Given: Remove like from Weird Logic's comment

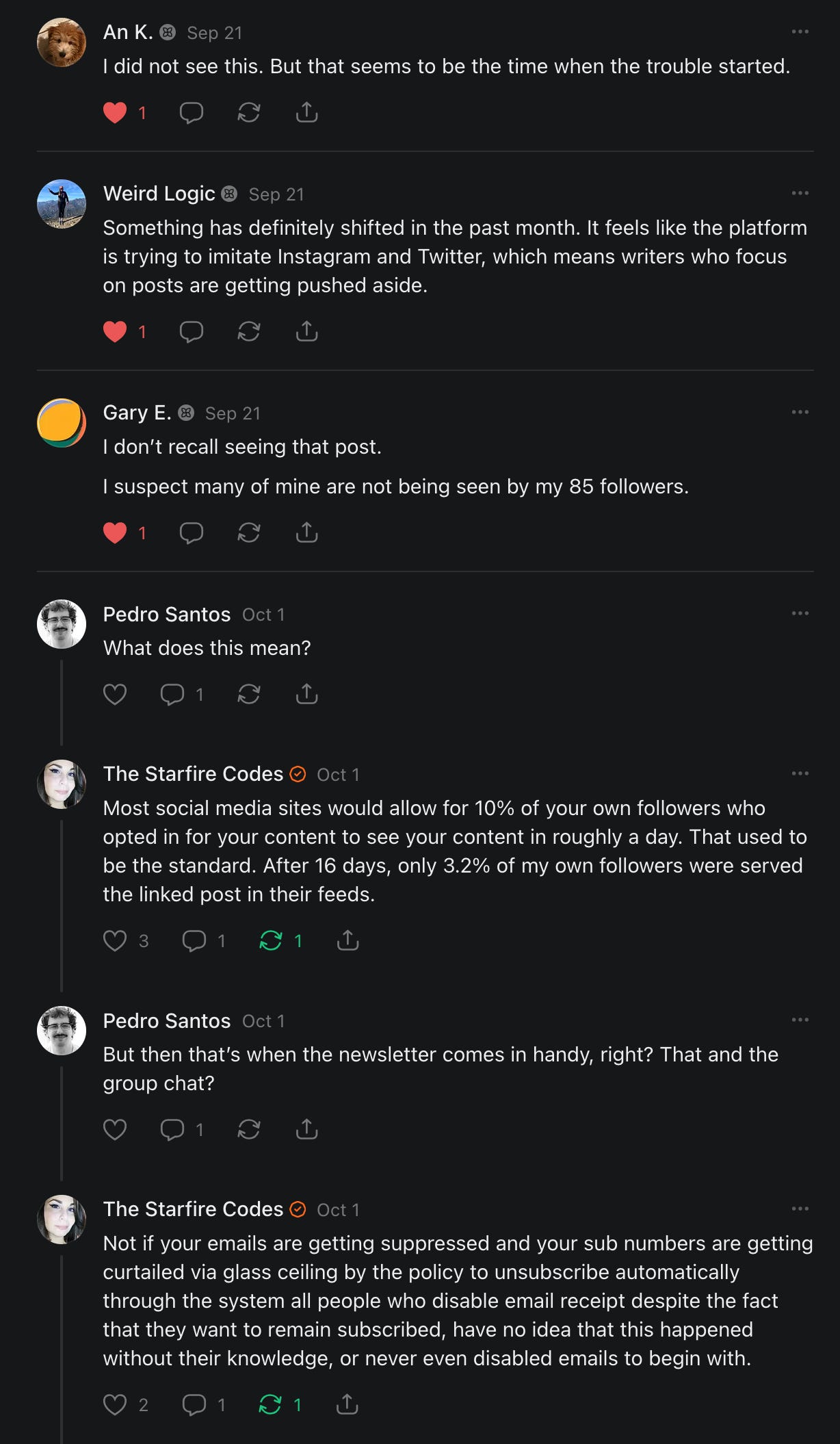Looking at the screenshot, I should (x=115, y=332).
